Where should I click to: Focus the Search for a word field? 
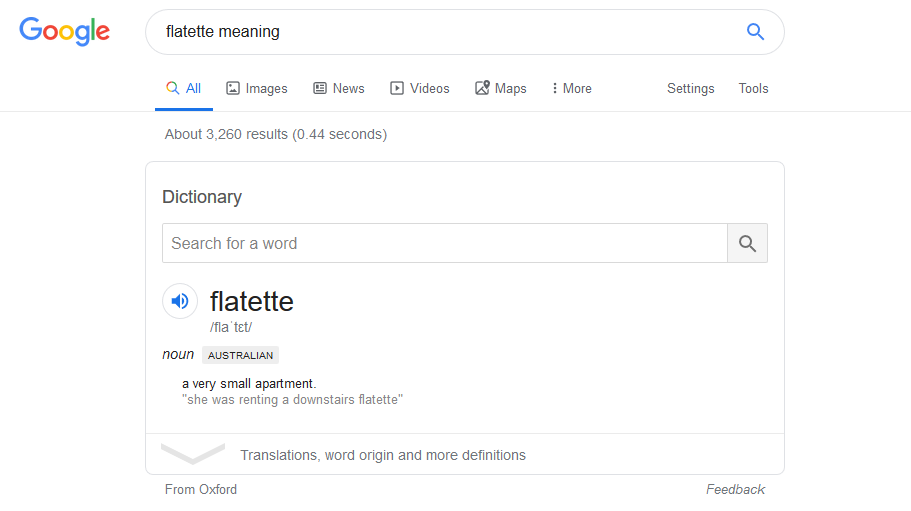click(445, 243)
